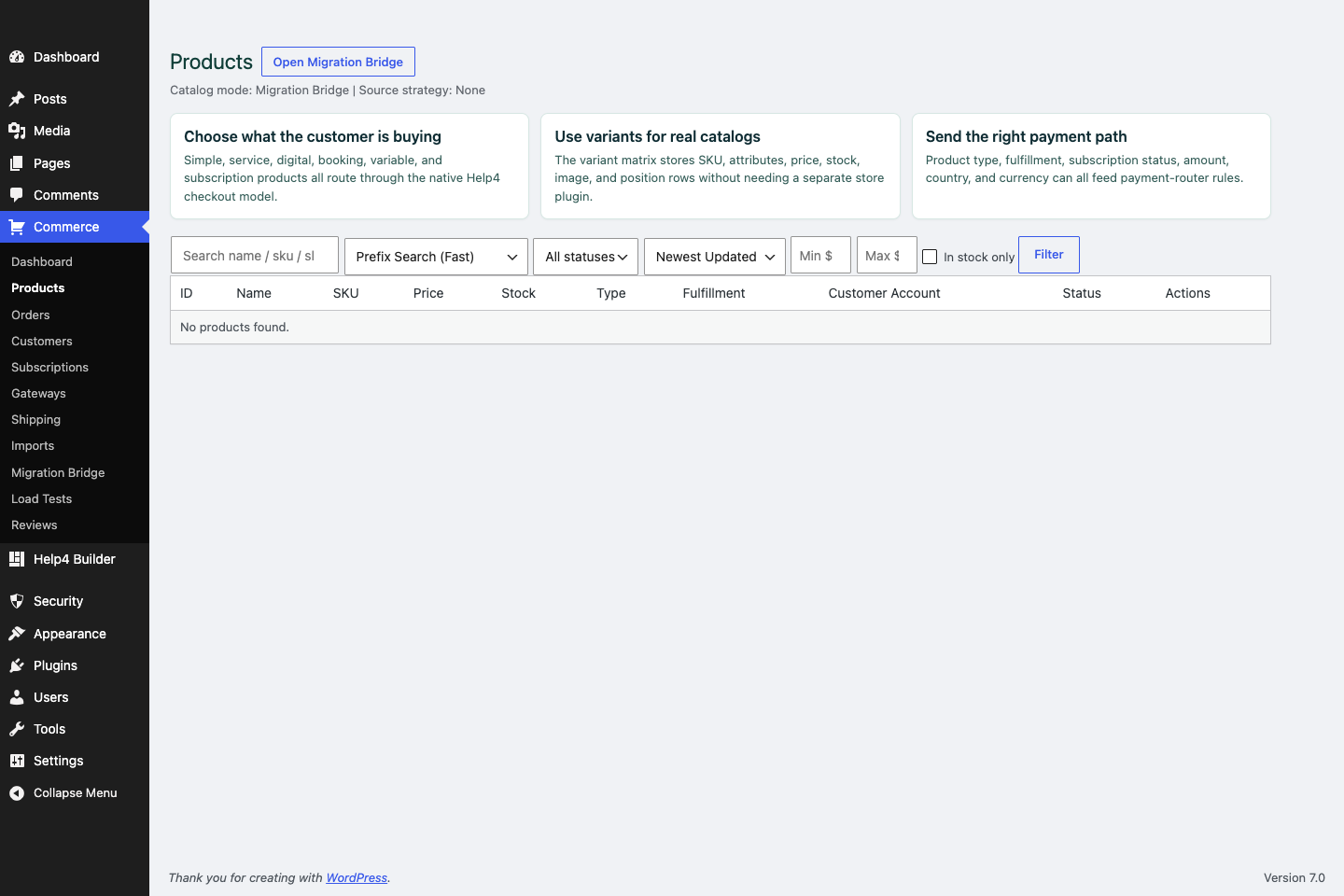Click the 'No products found.' message
Viewport: 1344px width, 896px height.
coord(235,328)
